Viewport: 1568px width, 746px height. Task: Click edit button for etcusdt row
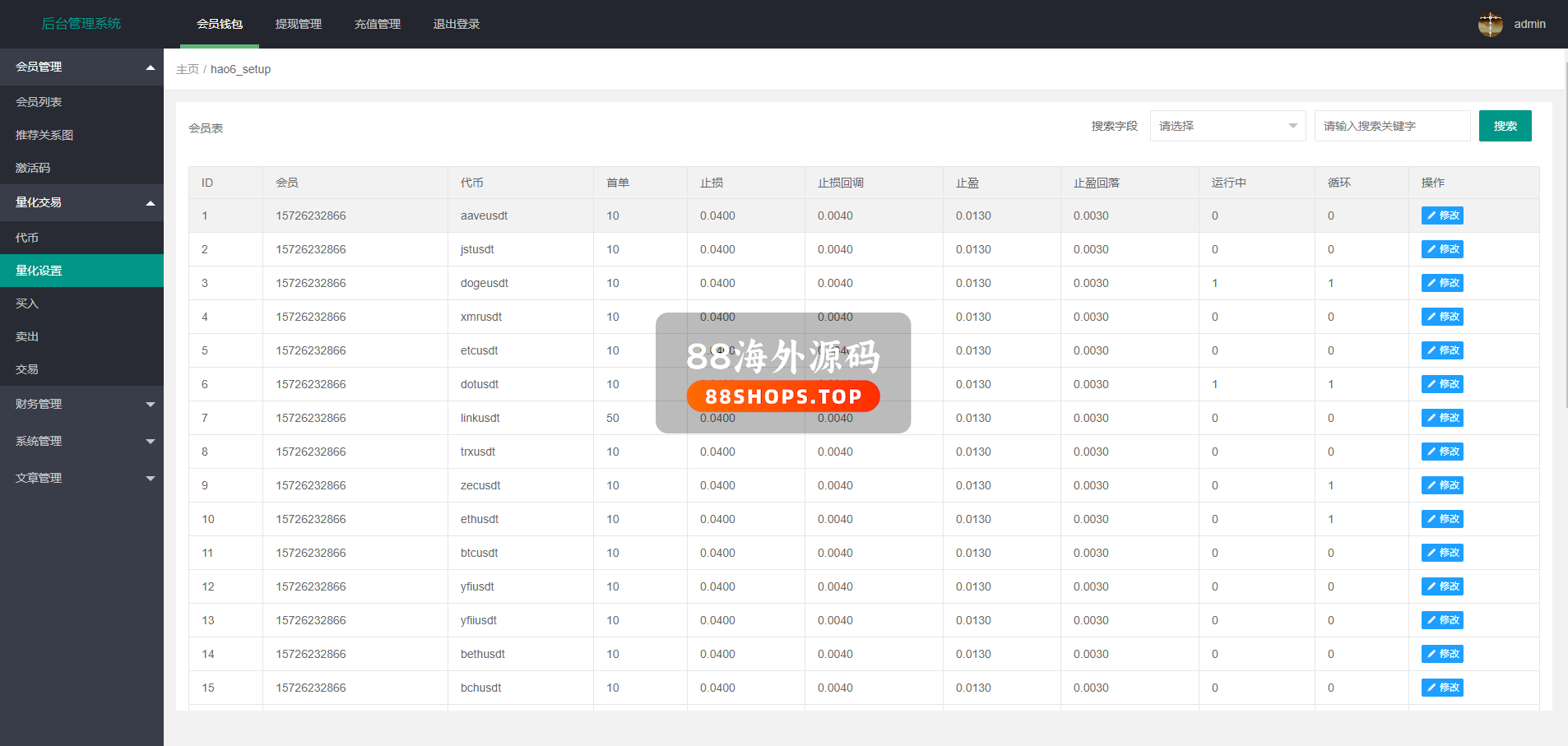1442,350
